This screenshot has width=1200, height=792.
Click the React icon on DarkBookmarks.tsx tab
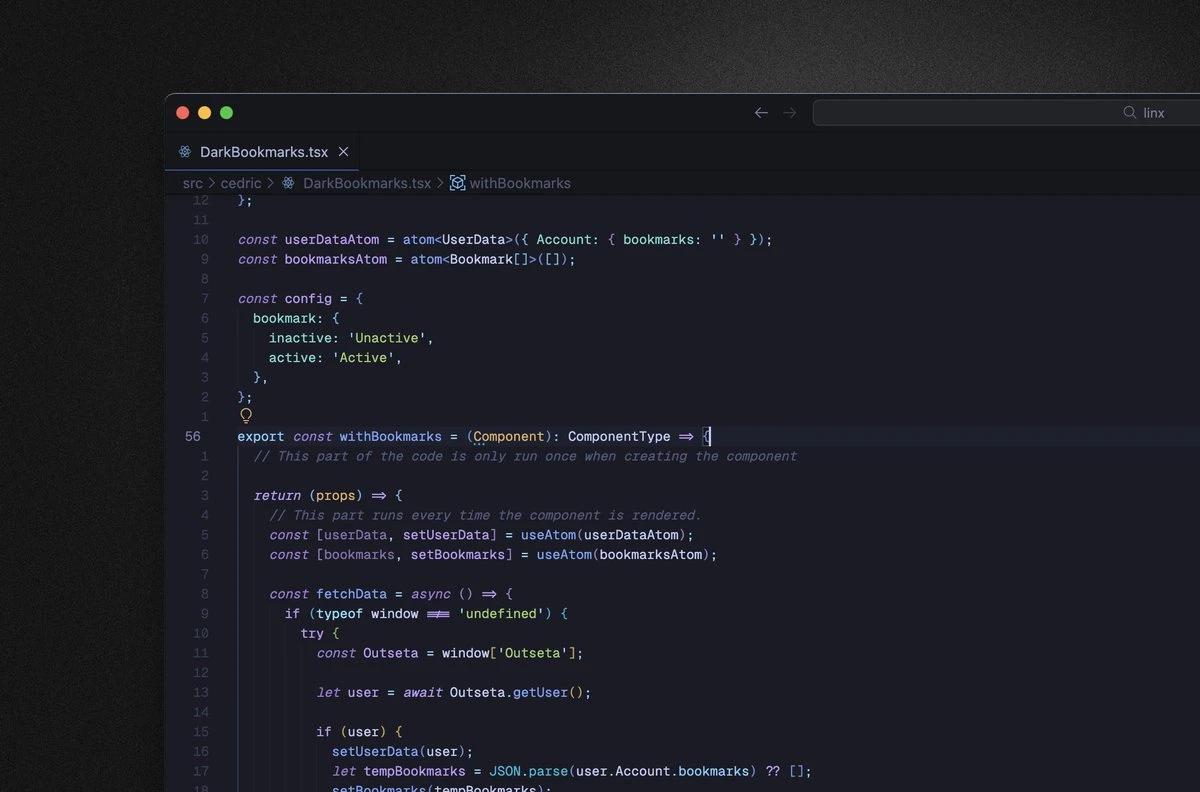coord(185,152)
